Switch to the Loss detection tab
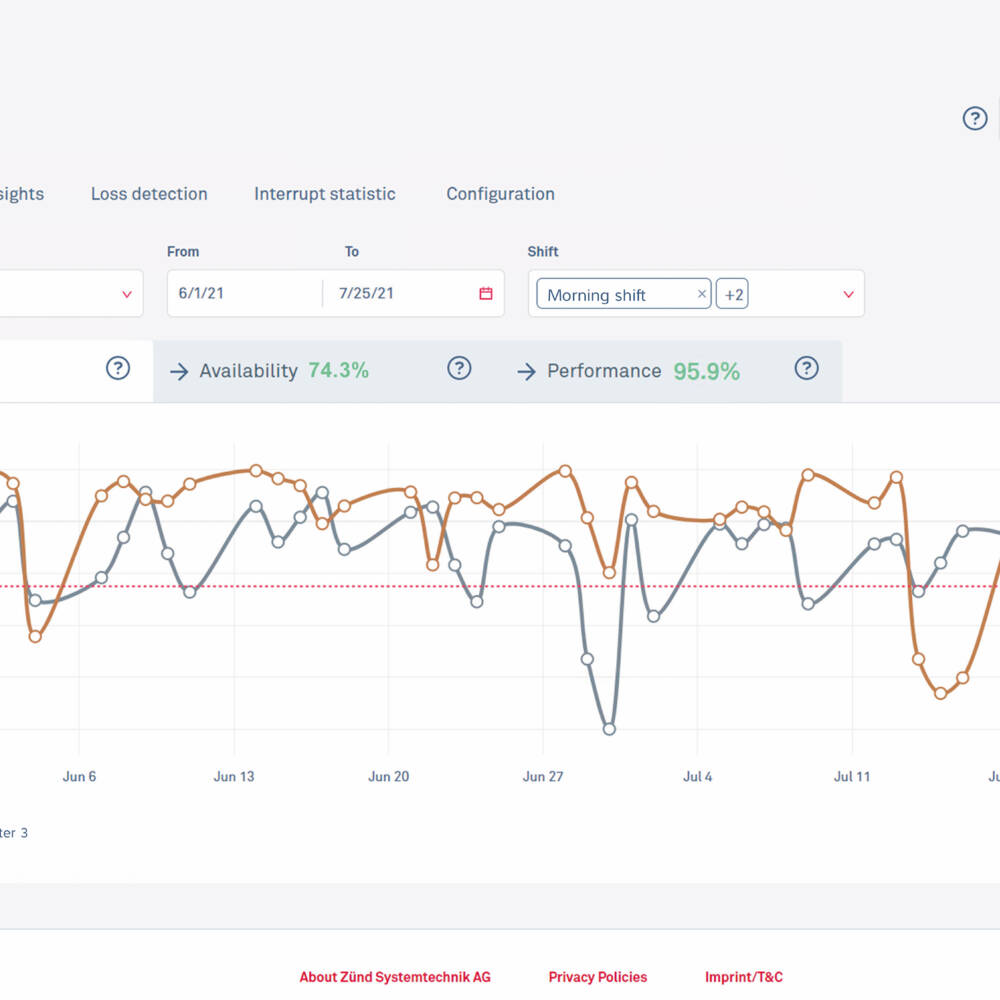Image resolution: width=1000 pixels, height=1000 pixels. (149, 194)
